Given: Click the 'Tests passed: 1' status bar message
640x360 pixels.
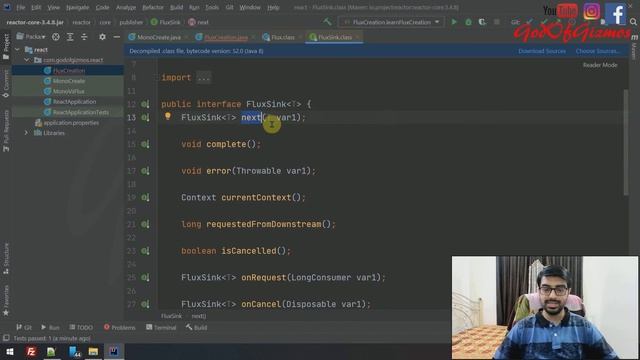Looking at the screenshot, I should tap(51, 338).
